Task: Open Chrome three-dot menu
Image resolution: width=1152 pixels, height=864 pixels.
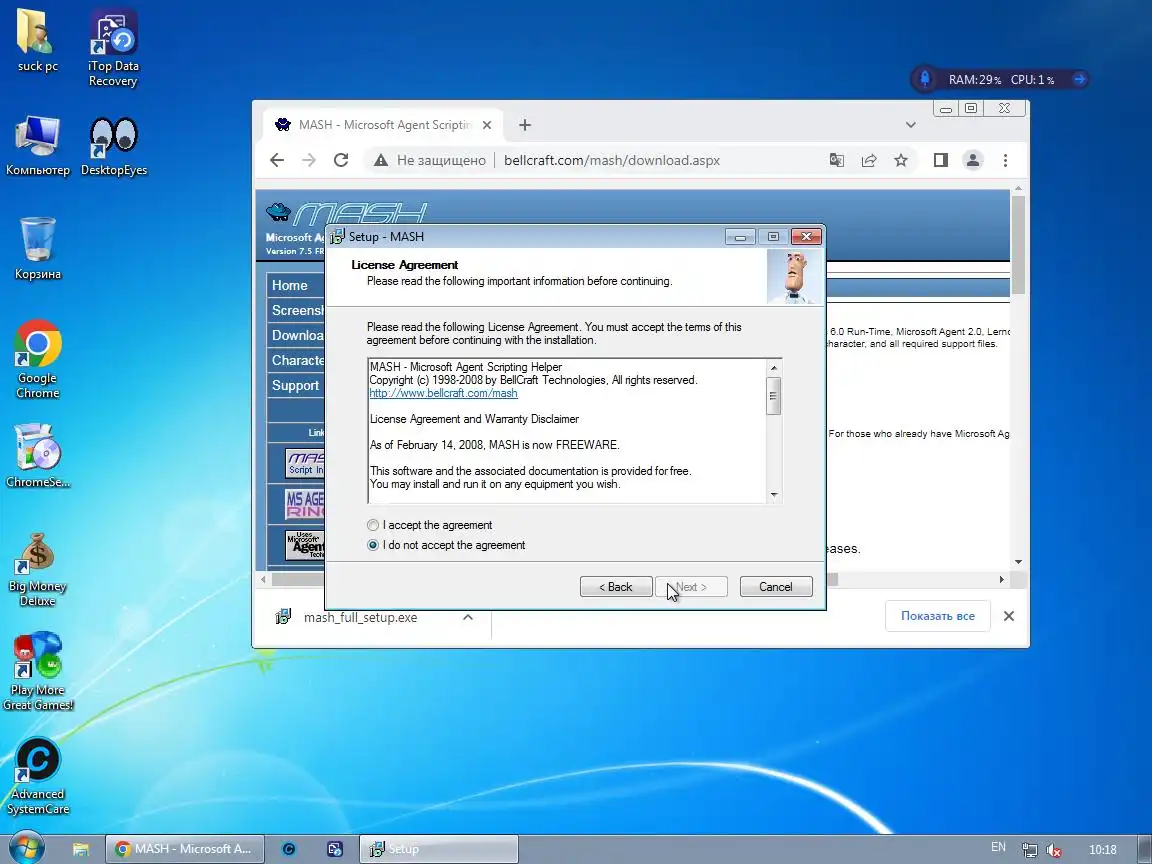Action: tap(1005, 160)
